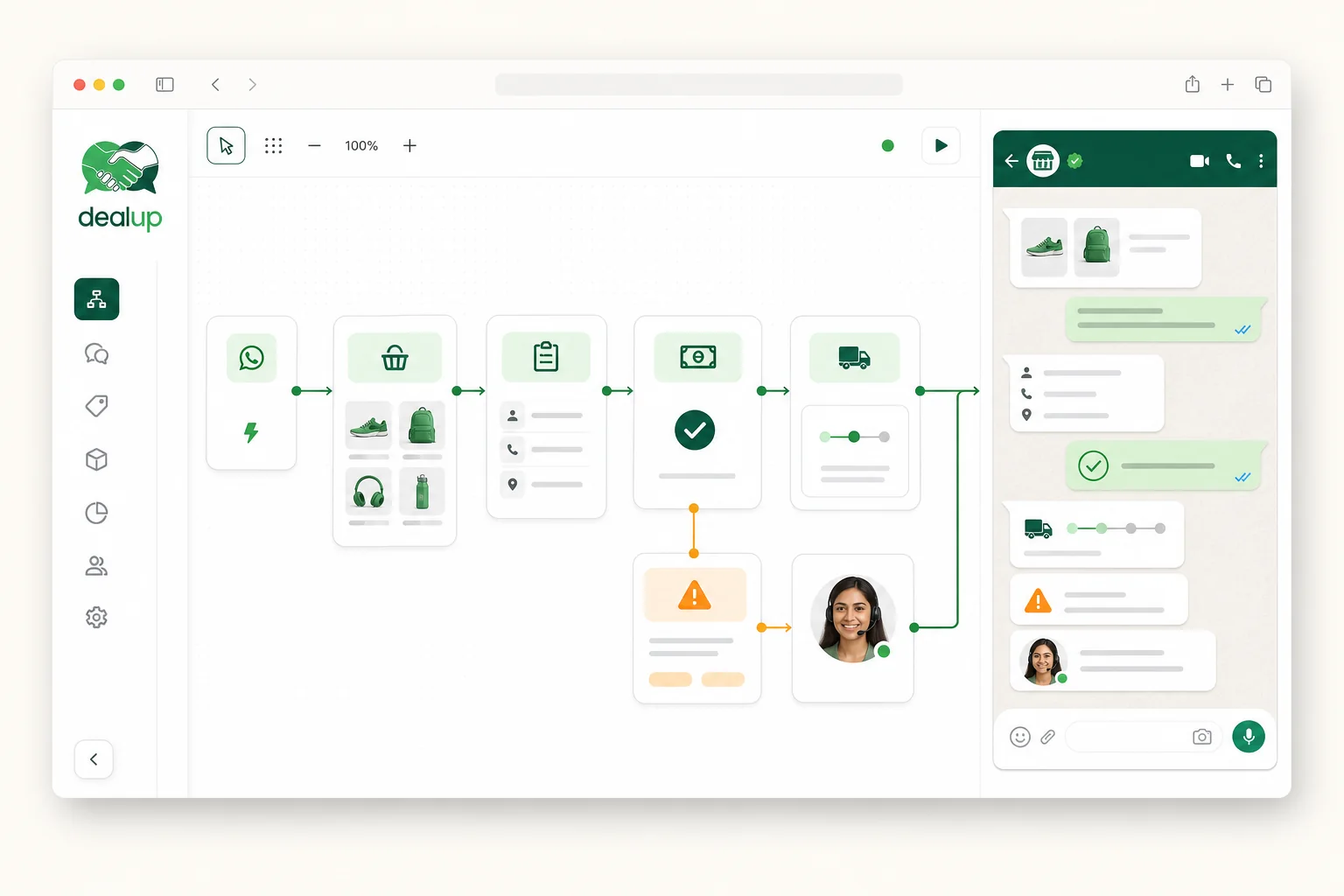Image resolution: width=1344 pixels, height=896 pixels.
Task: Open the flow builder sidebar icon
Action: point(96,299)
